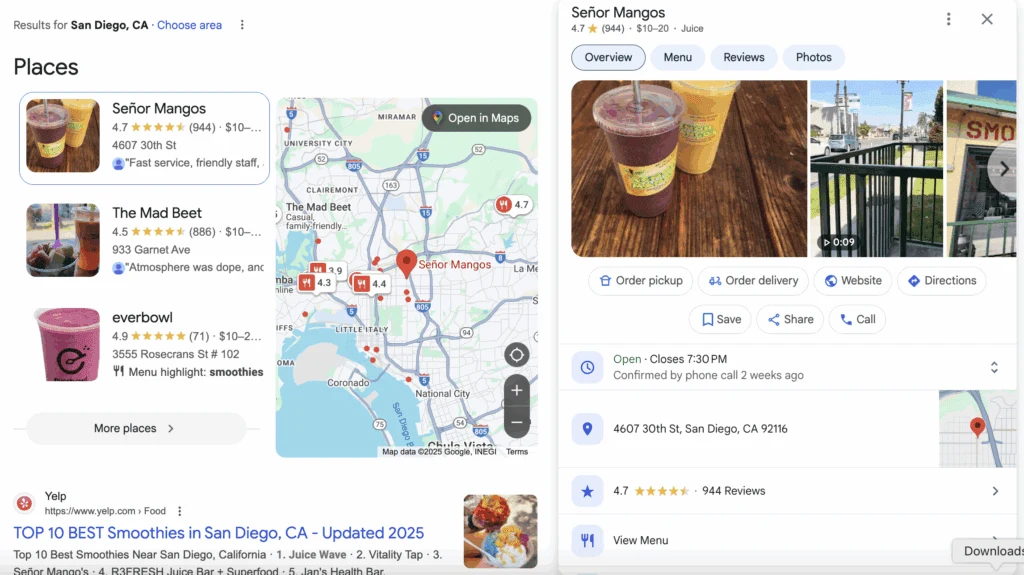
Task: Select The Mad Beet place result
Action: pyautogui.click(x=144, y=240)
